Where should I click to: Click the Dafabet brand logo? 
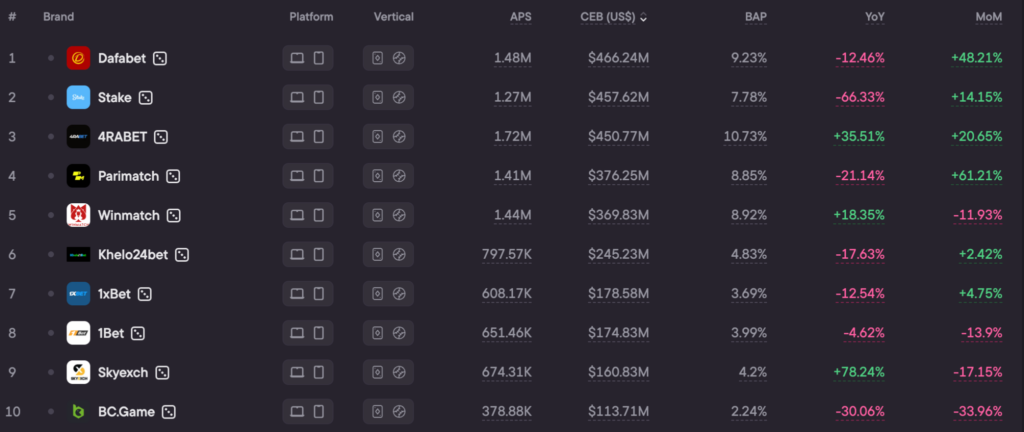pyautogui.click(x=78, y=58)
